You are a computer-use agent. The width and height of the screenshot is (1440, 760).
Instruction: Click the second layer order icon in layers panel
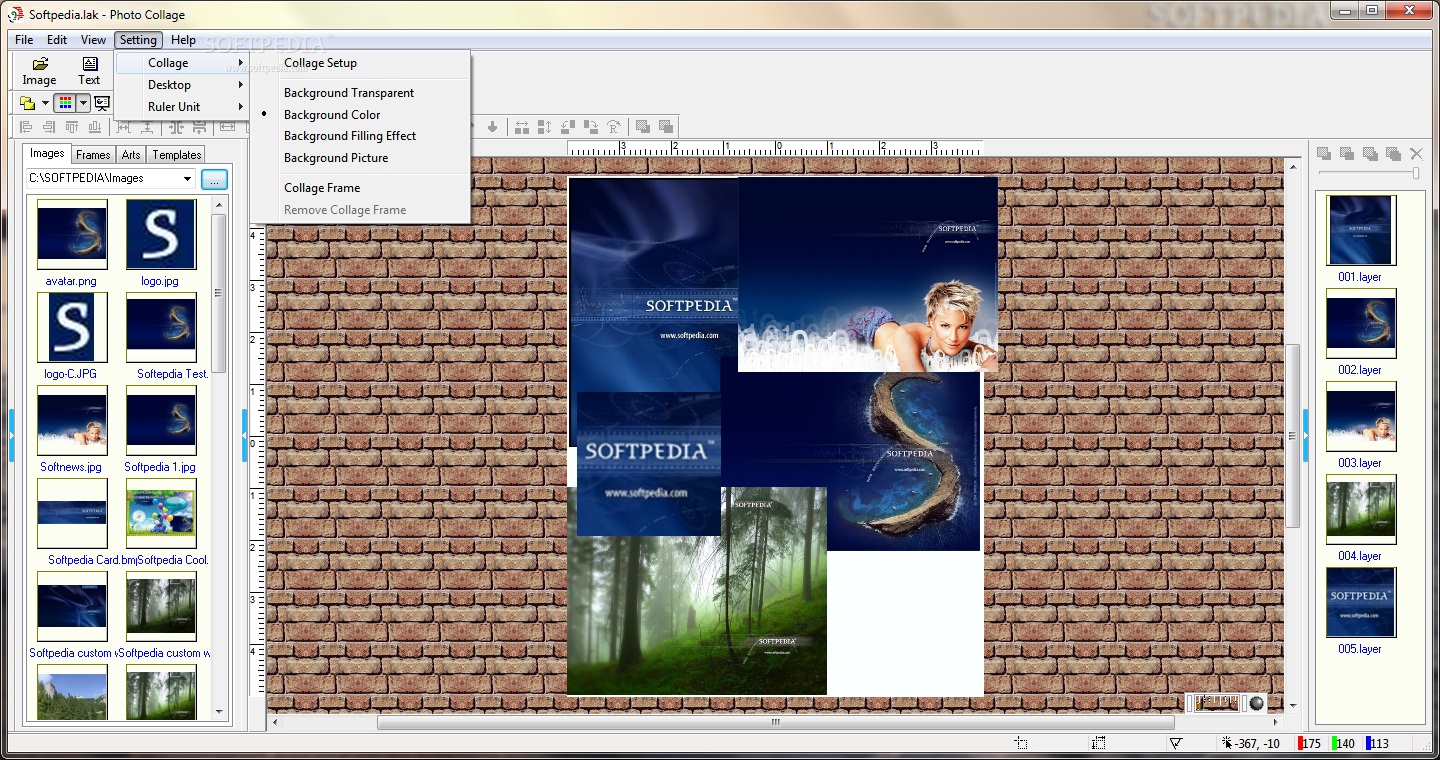pyautogui.click(x=1347, y=153)
